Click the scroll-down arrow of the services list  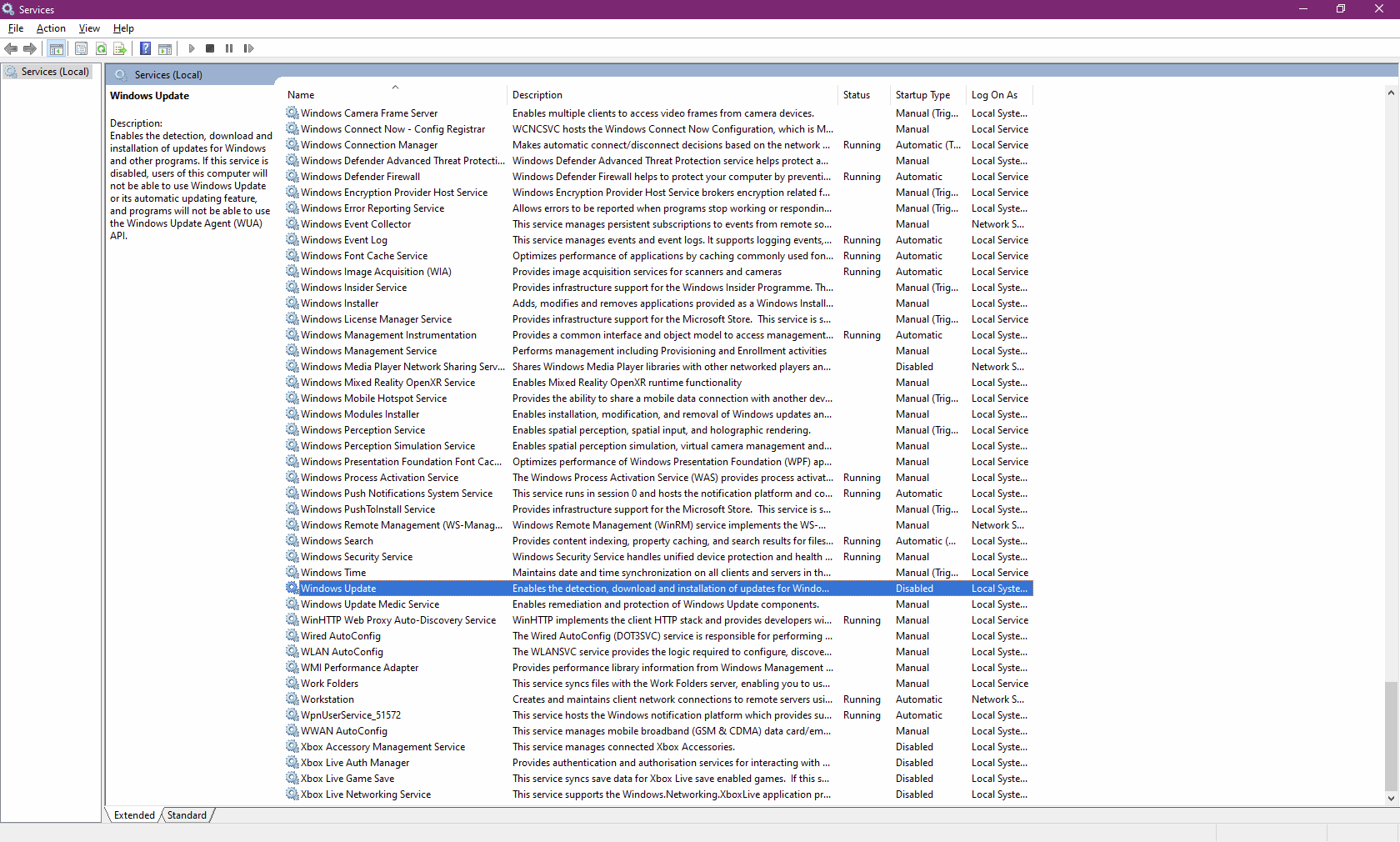(x=1391, y=798)
